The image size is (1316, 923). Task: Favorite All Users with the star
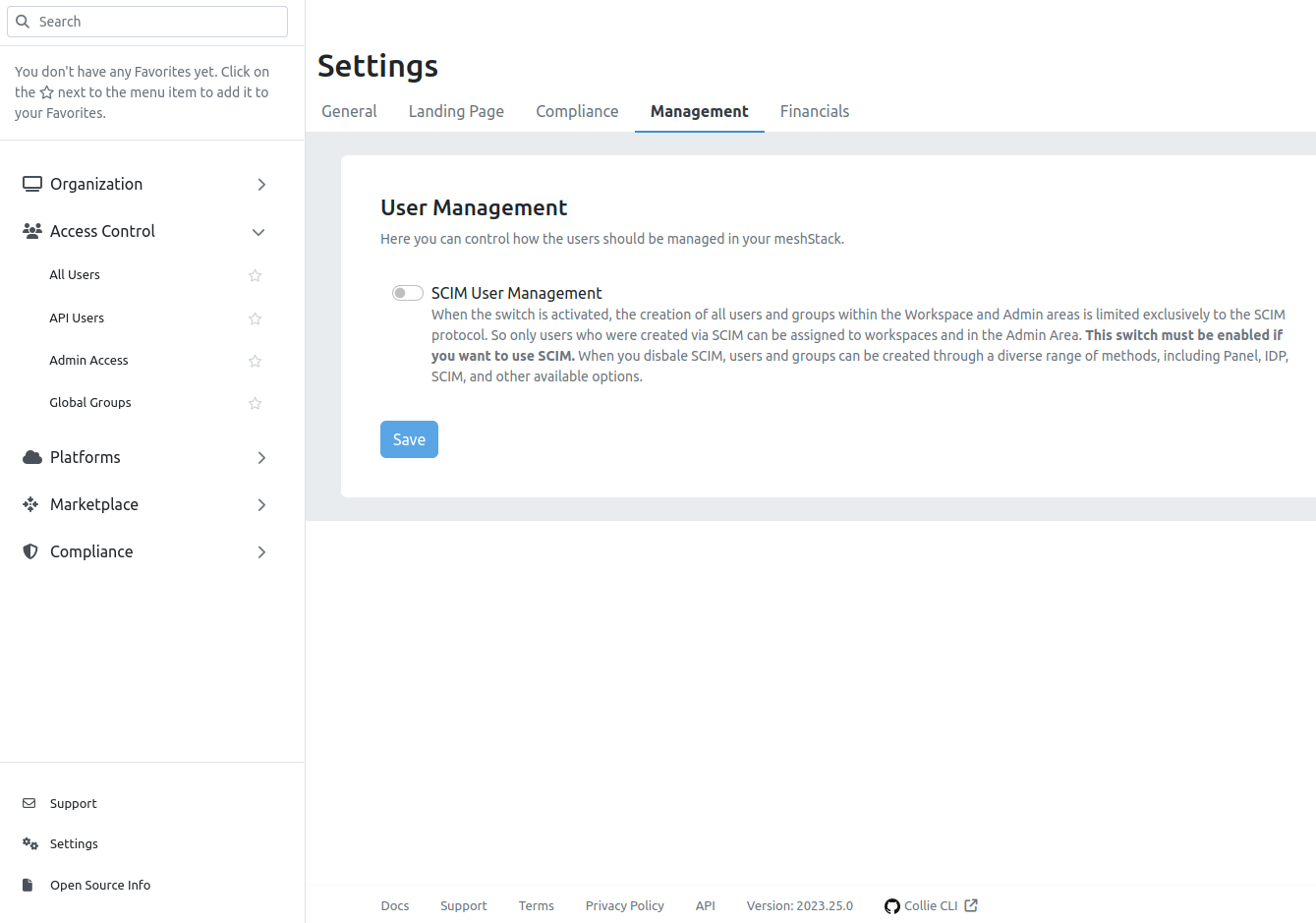click(255, 275)
